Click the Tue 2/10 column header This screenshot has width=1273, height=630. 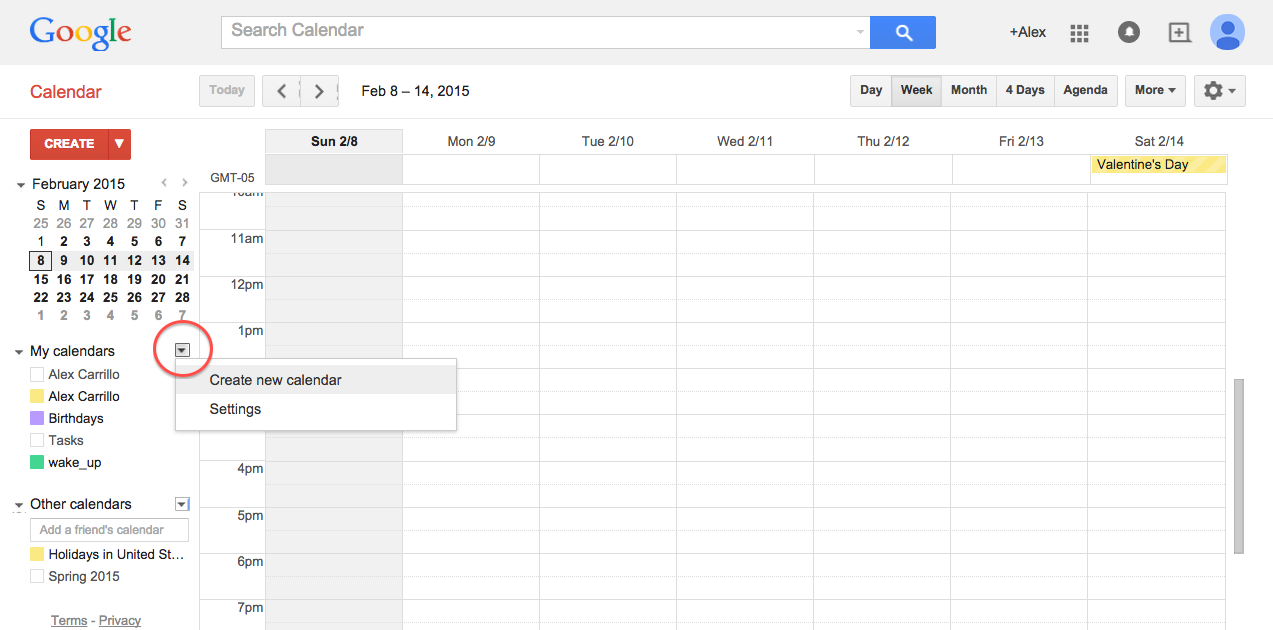[608, 141]
